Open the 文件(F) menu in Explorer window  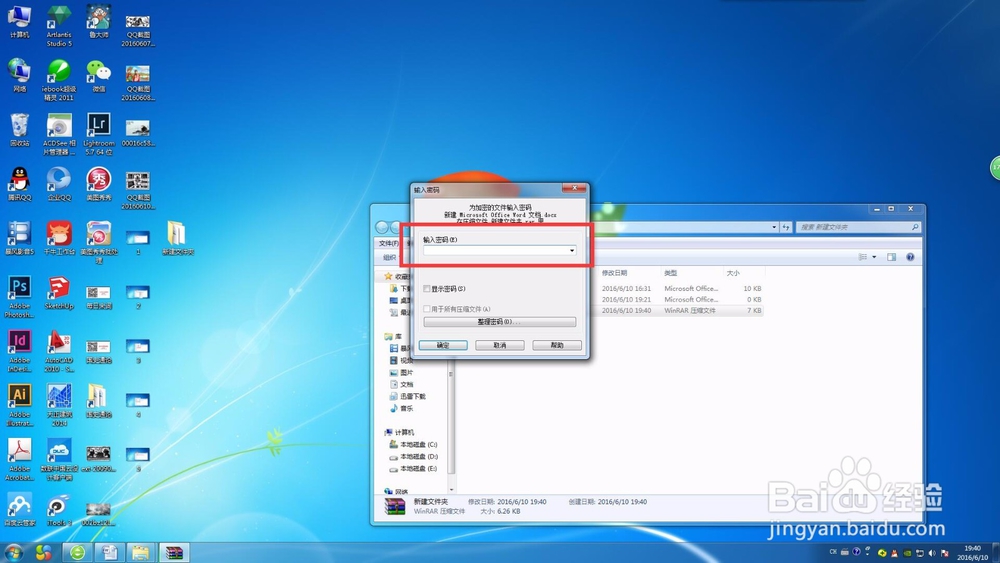pyautogui.click(x=388, y=244)
